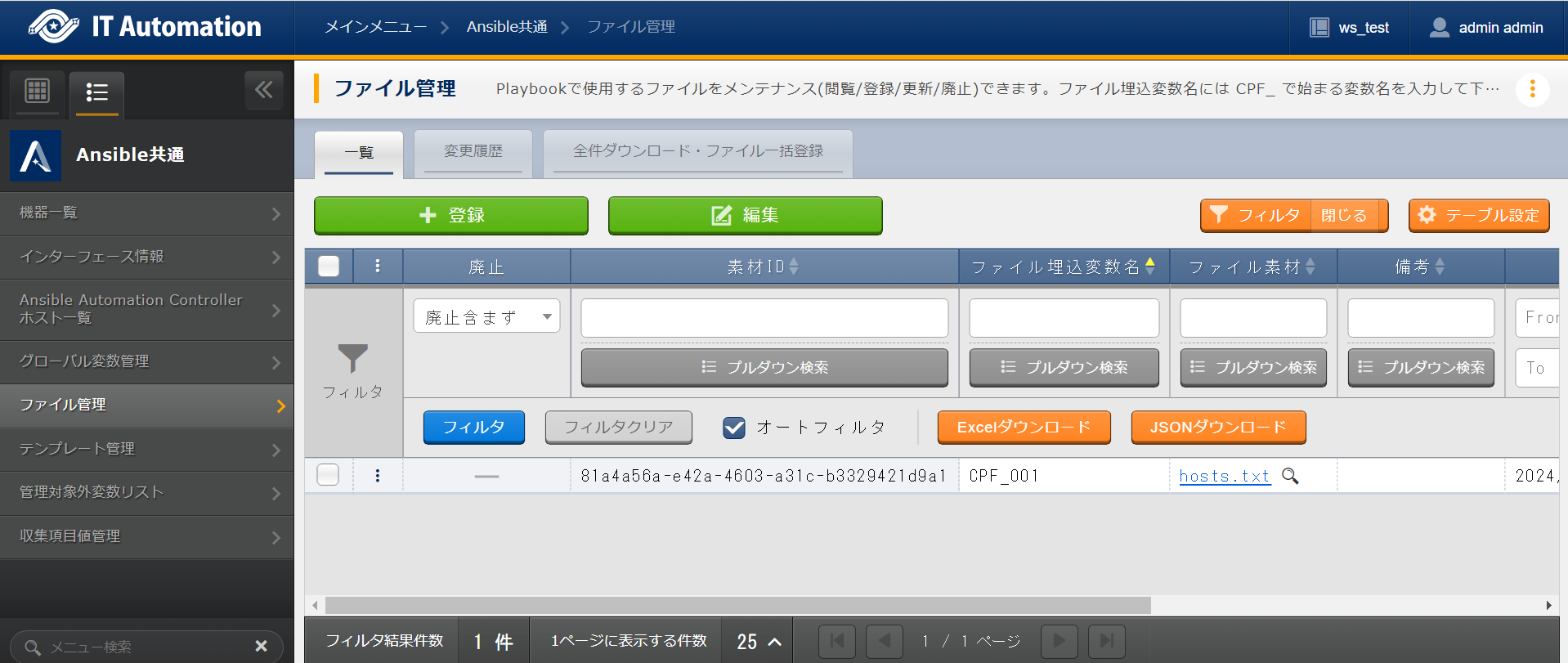This screenshot has width=1568, height=663.
Task: Clear menu search with X icon
Action: (261, 646)
